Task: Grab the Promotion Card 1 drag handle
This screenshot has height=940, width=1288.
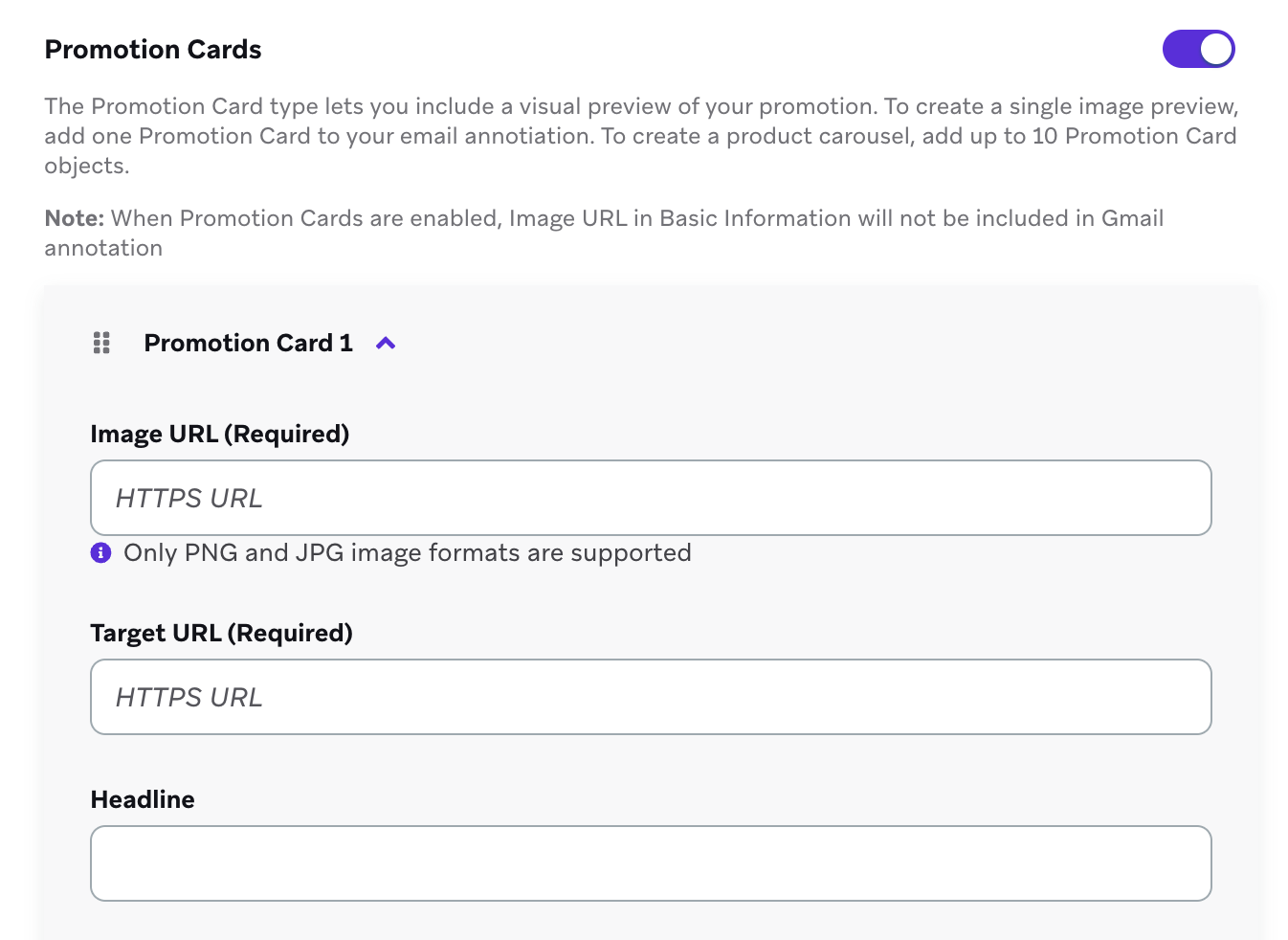Action: (101, 343)
